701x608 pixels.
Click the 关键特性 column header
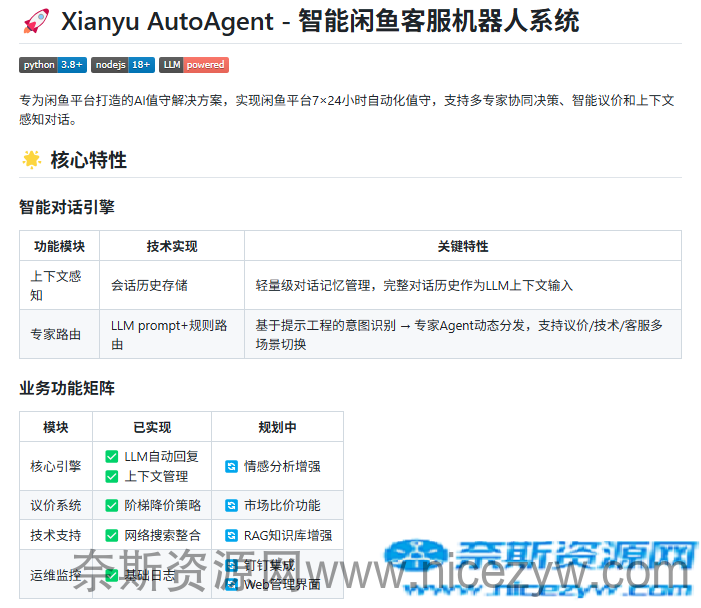coord(463,246)
